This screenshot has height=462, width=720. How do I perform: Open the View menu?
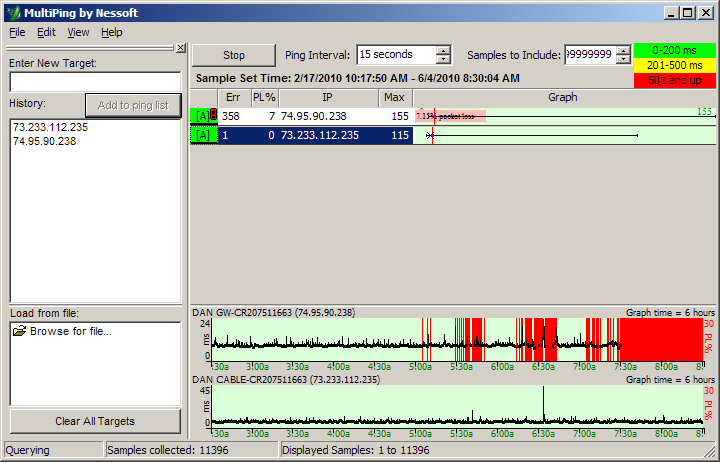(78, 32)
